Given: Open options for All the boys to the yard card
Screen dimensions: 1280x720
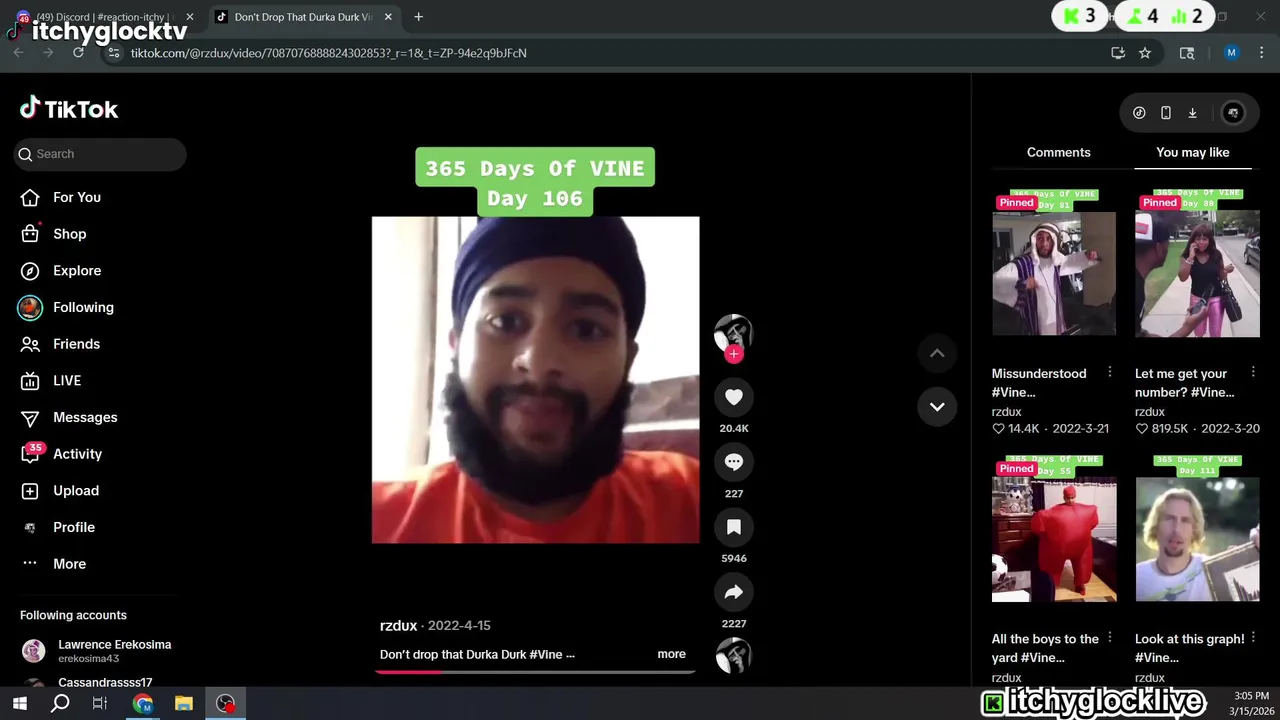Looking at the screenshot, I should [x=1109, y=638].
